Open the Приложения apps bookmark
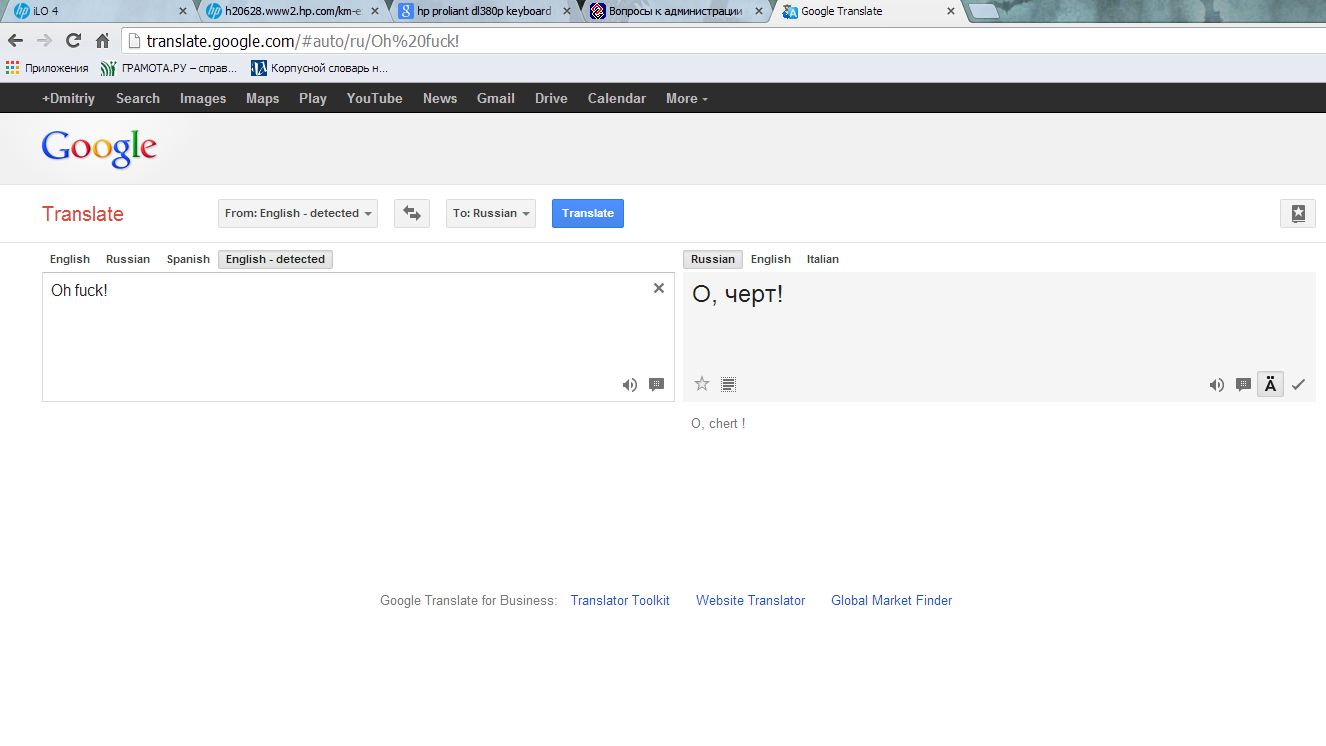 point(47,68)
